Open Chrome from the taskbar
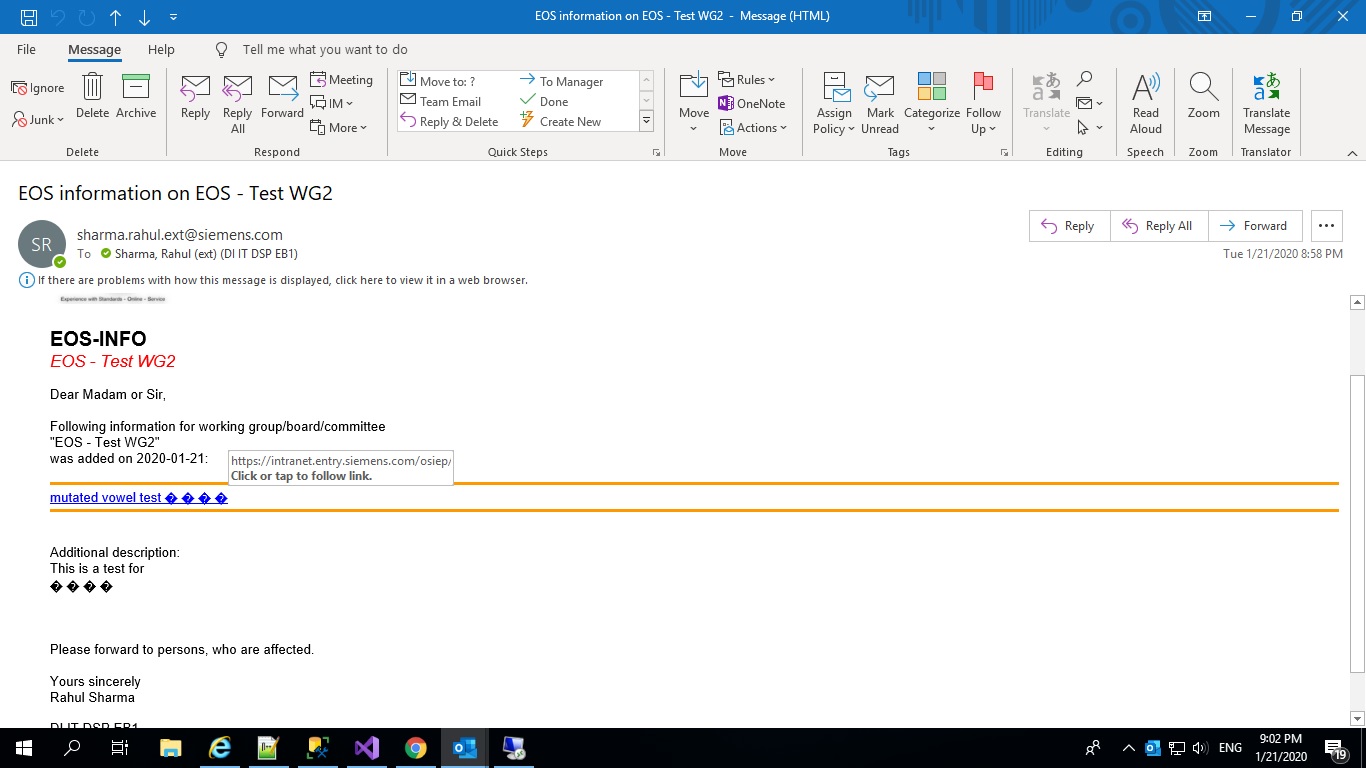The height and width of the screenshot is (768, 1366). click(416, 748)
